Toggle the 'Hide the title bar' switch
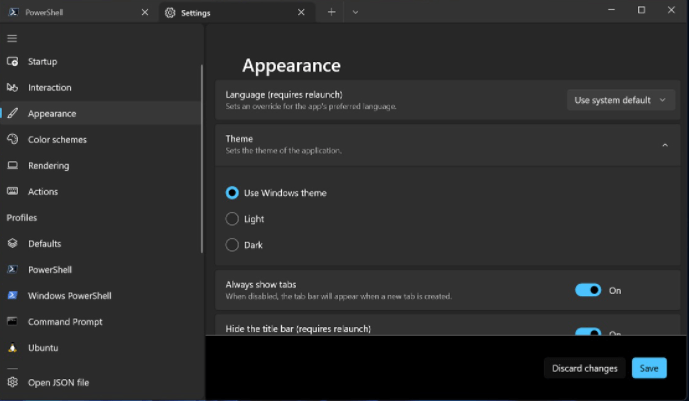 pyautogui.click(x=588, y=331)
